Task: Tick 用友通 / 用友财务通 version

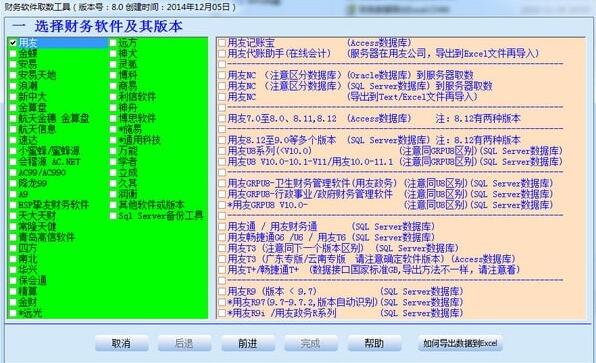Action: point(222,227)
